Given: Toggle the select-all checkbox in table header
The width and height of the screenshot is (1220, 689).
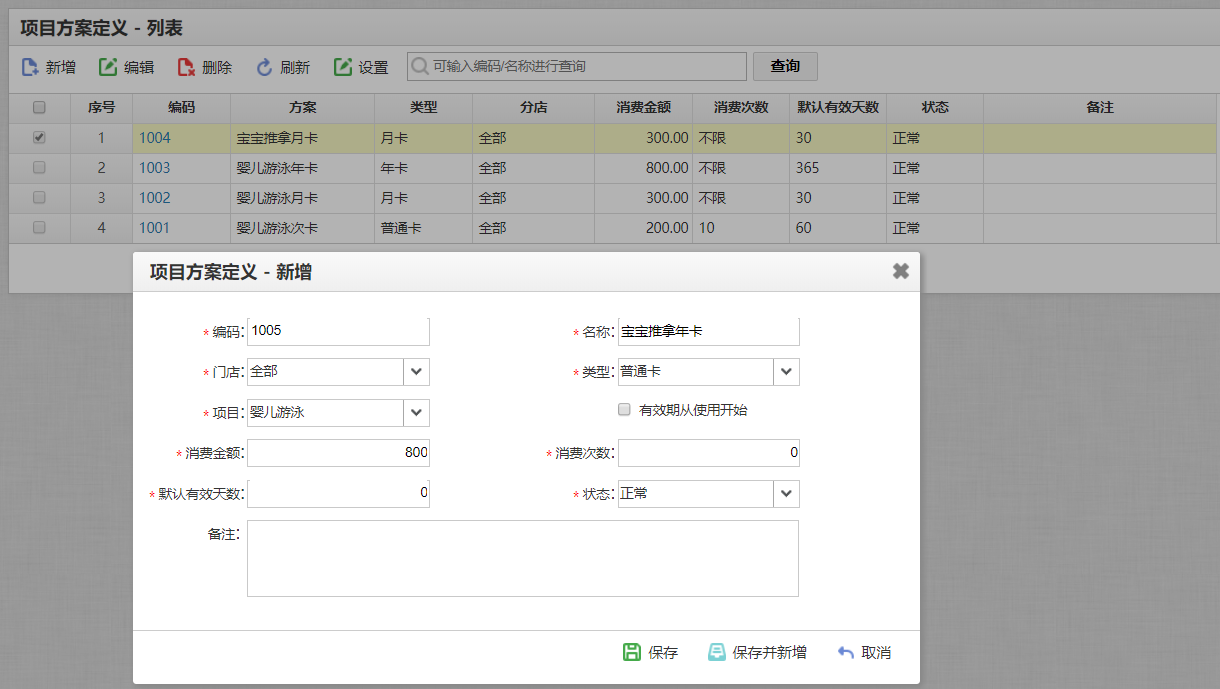Looking at the screenshot, I should (38, 107).
